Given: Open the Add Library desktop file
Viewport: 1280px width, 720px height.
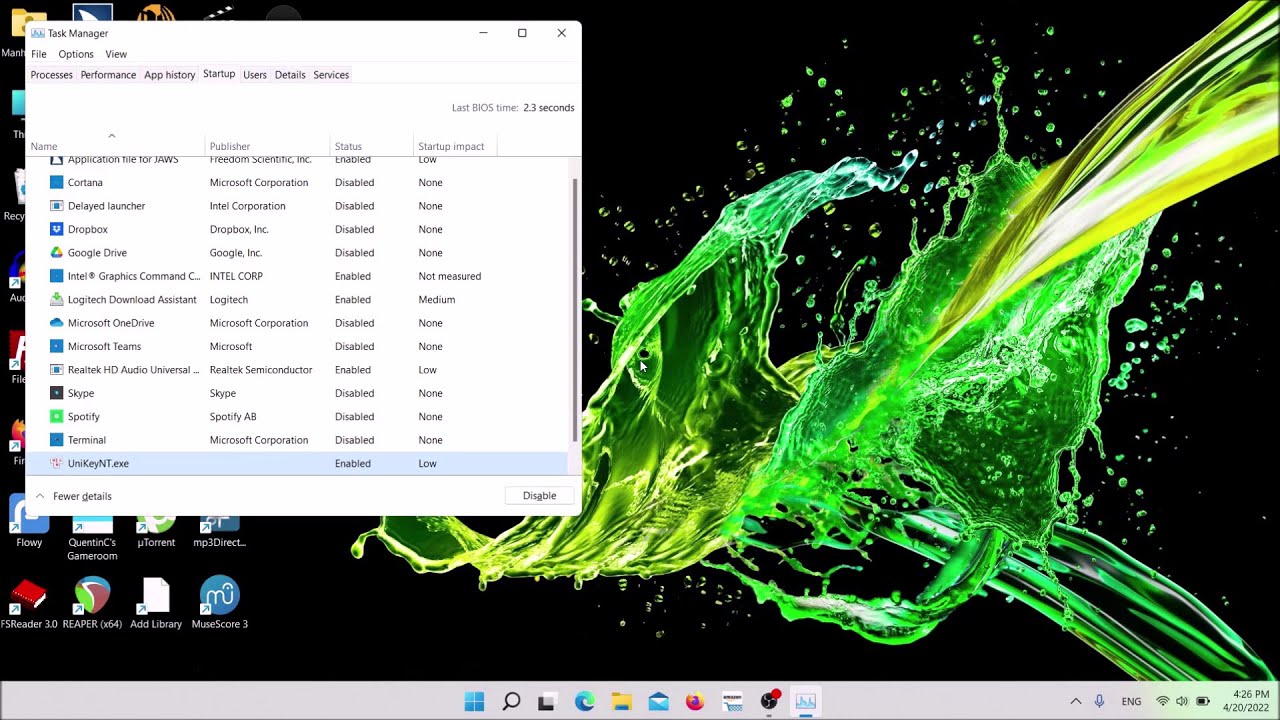Looking at the screenshot, I should click(156, 603).
